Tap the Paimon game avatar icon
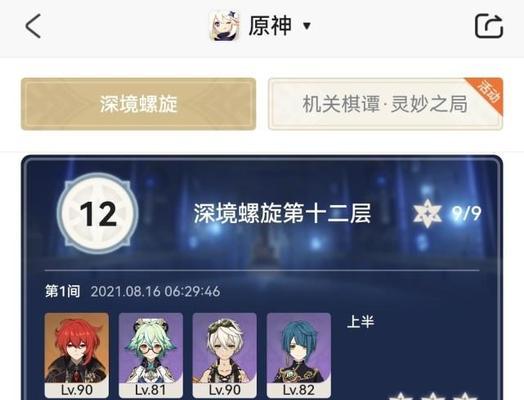 225,25
